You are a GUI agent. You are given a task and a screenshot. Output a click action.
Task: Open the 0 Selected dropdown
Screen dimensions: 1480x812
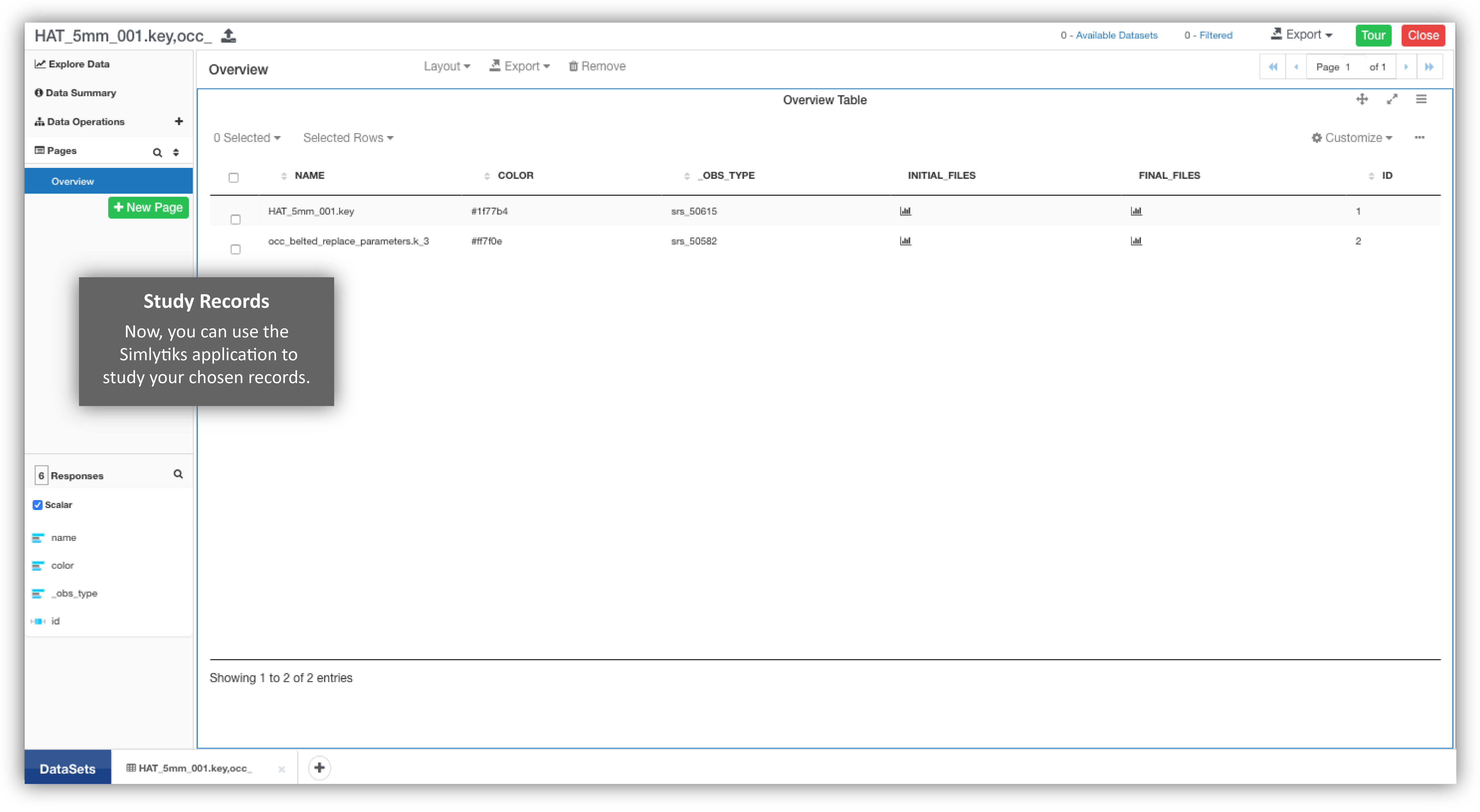247,138
